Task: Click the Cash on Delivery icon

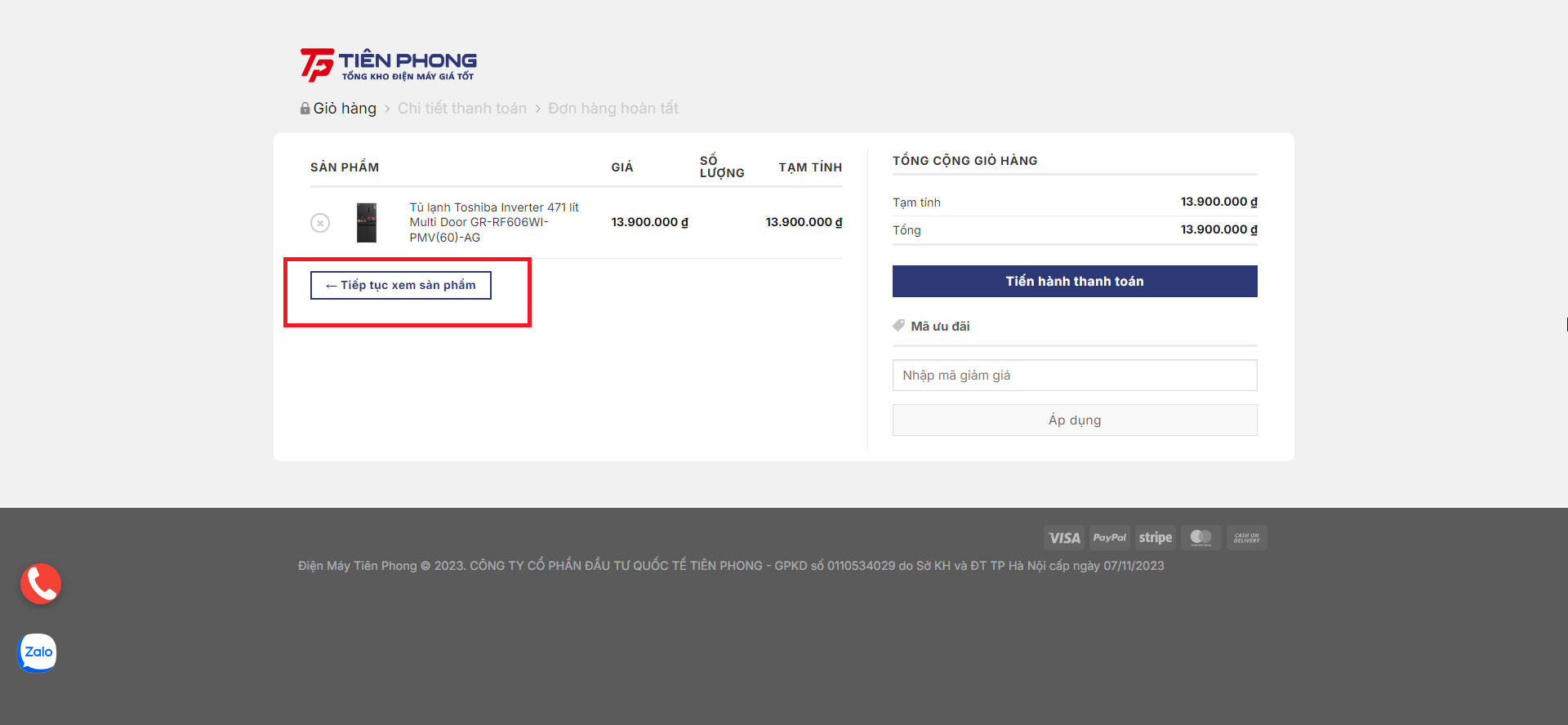Action: pyautogui.click(x=1246, y=538)
